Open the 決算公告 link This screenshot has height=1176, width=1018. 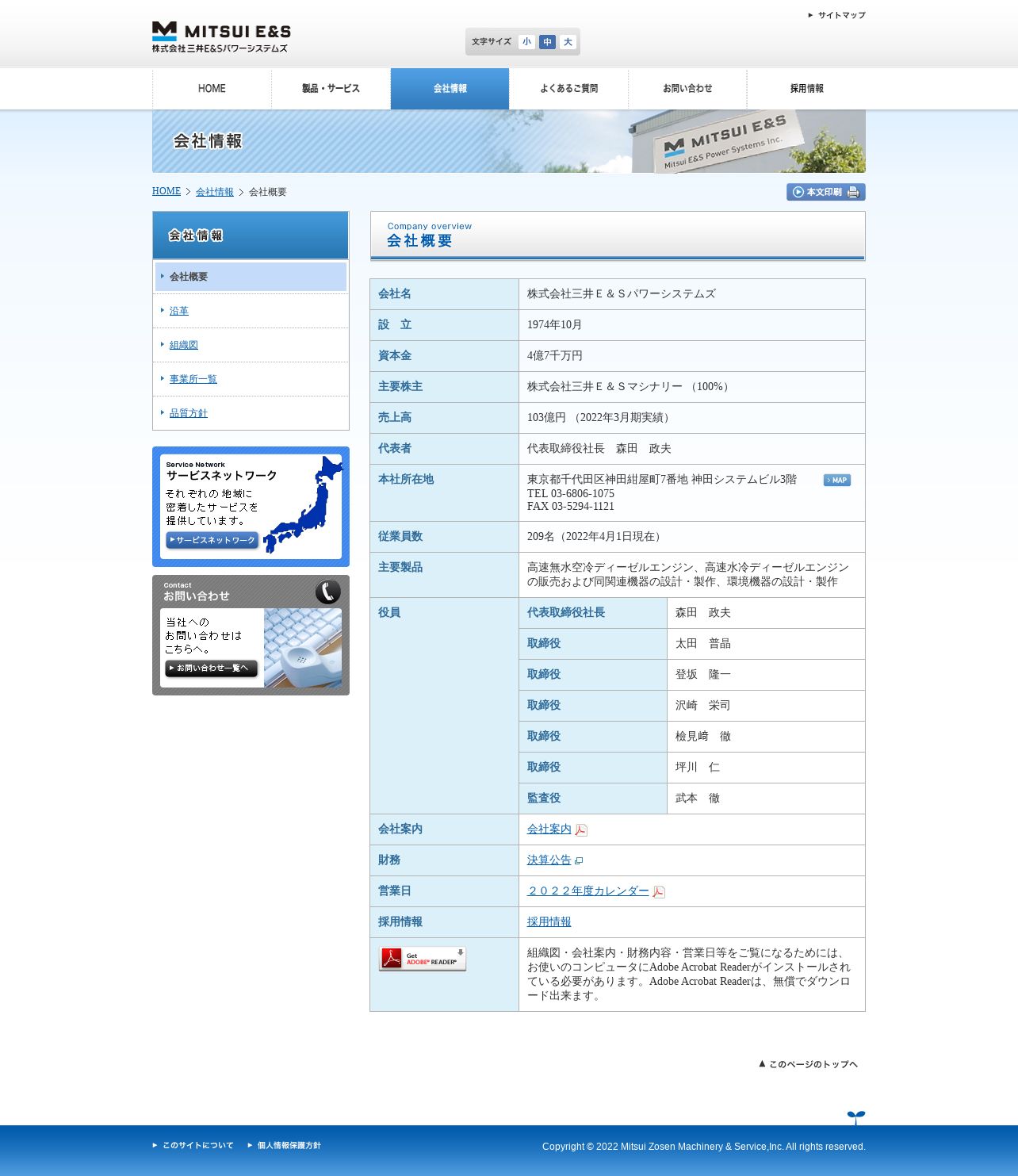tap(549, 860)
